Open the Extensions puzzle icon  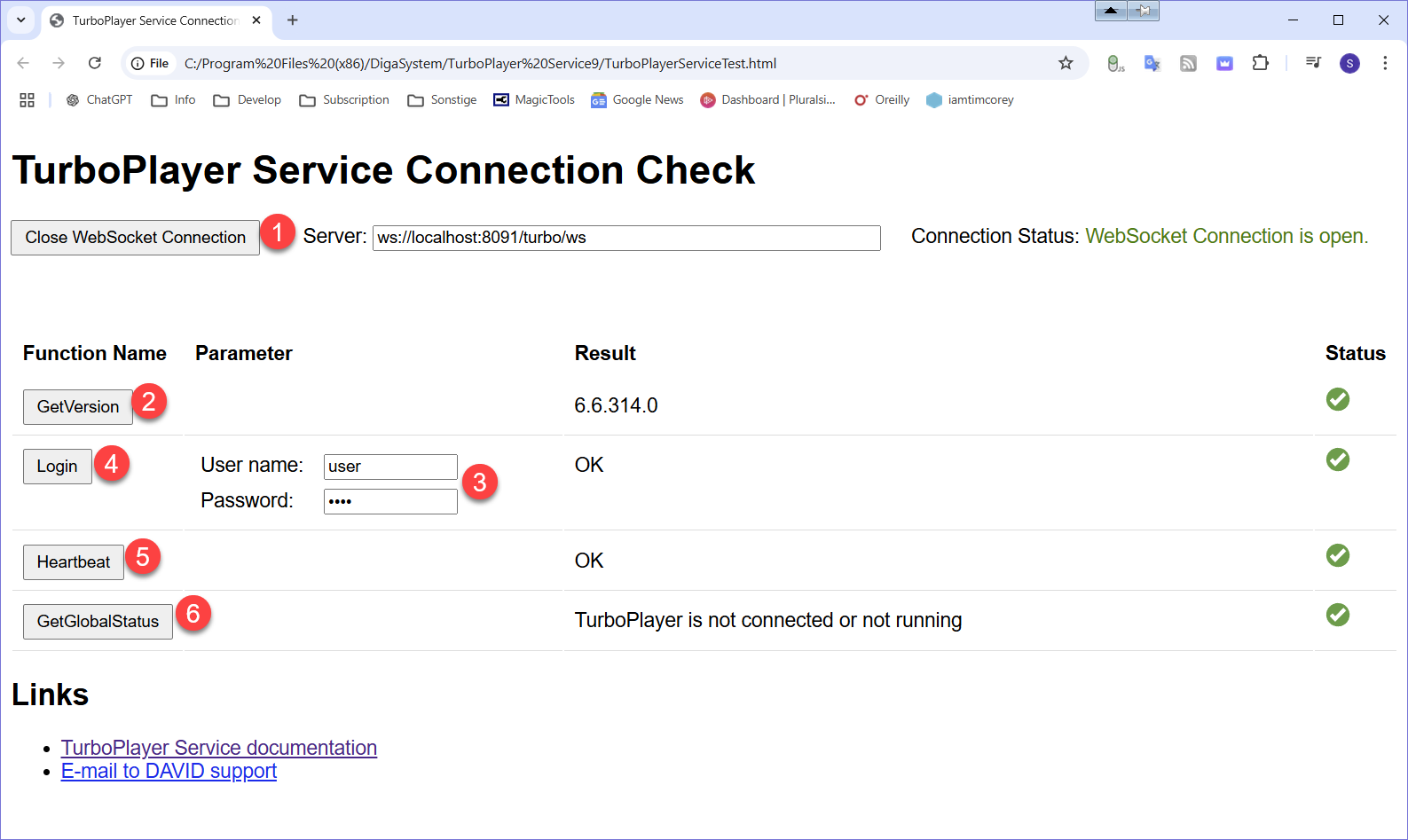click(1260, 63)
